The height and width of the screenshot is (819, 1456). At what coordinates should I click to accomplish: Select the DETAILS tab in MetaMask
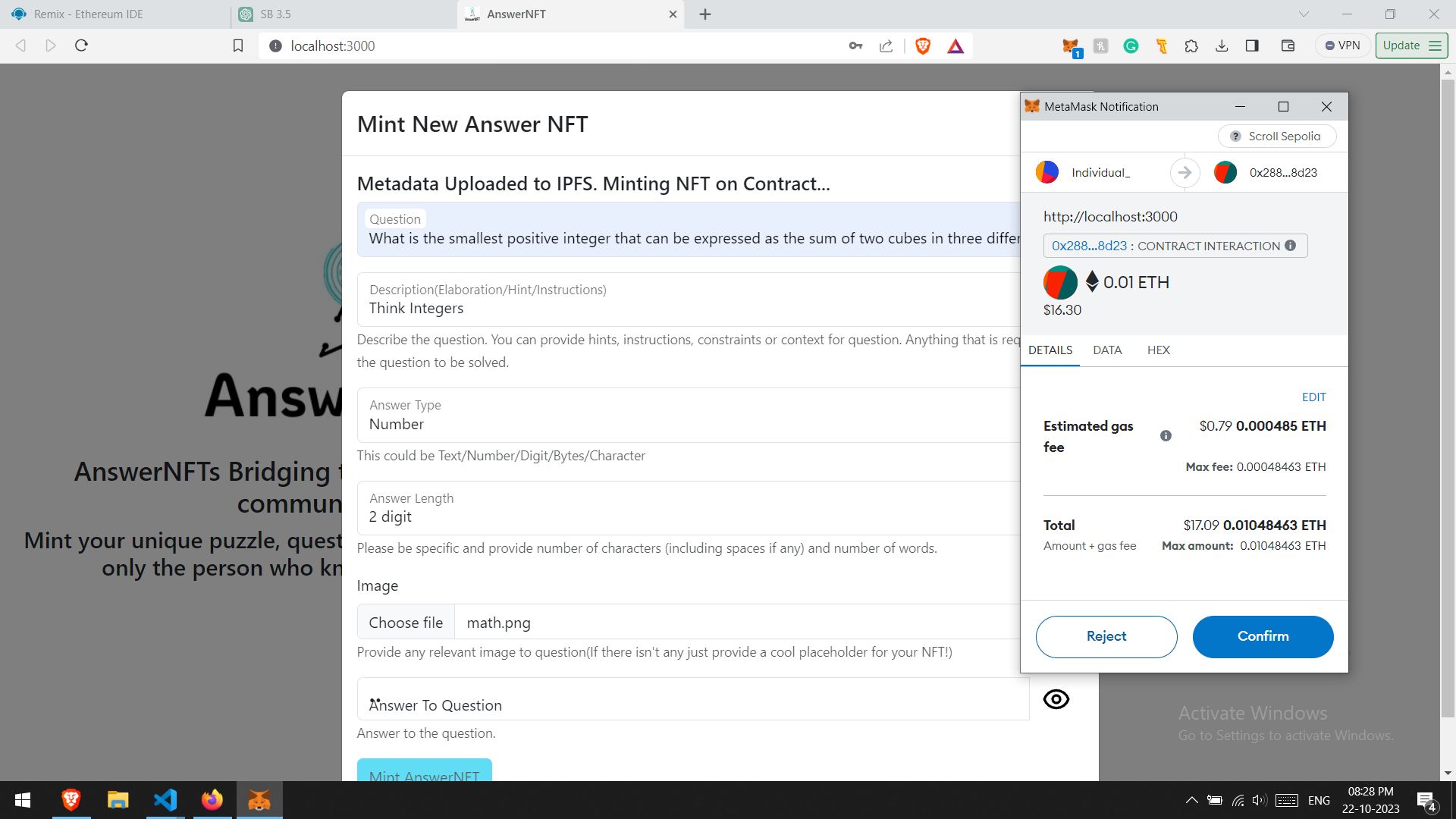(1051, 350)
